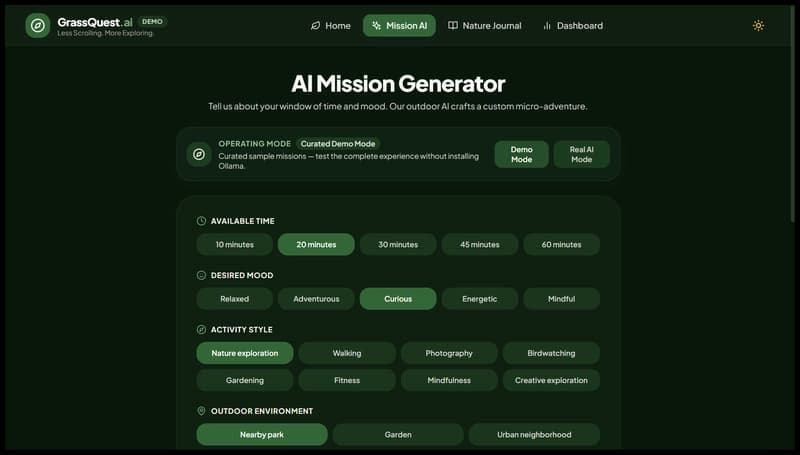Select 30 minutes available time
This screenshot has height=455, width=800.
(398, 245)
